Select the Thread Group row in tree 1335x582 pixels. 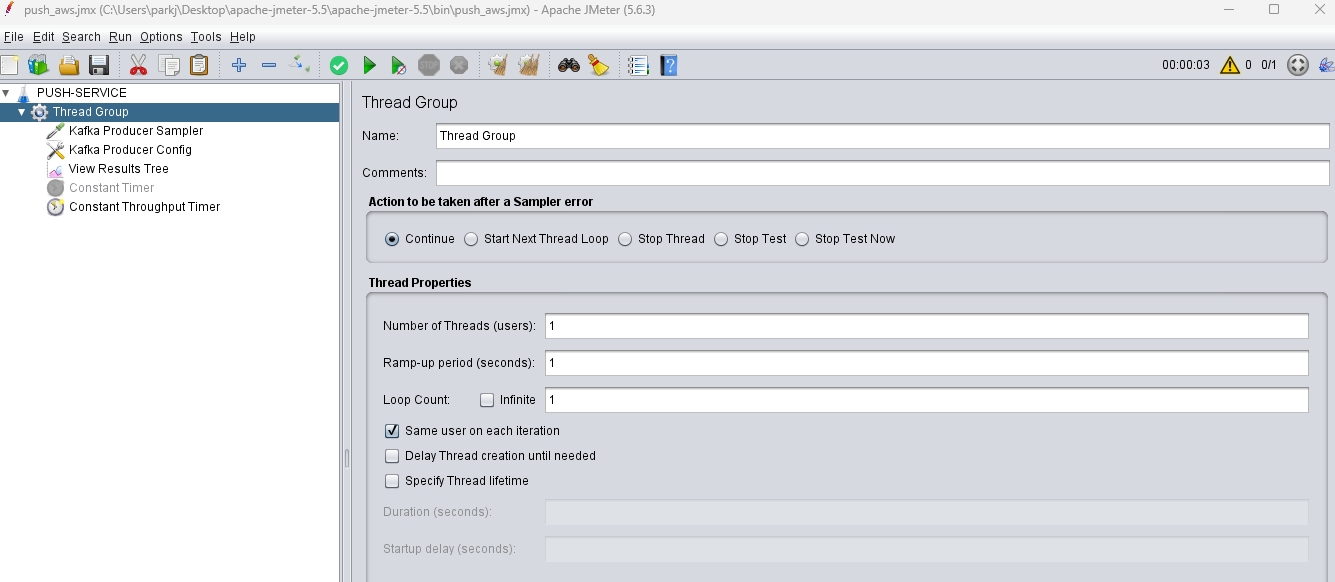pyautogui.click(x=170, y=112)
